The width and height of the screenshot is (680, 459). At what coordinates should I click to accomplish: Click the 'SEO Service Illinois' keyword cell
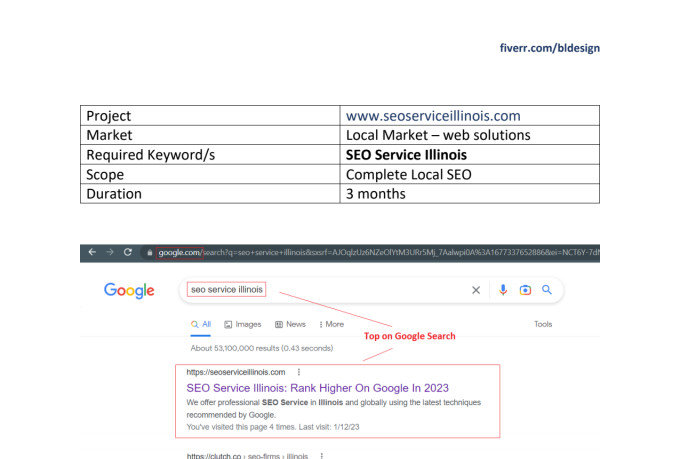470,155
